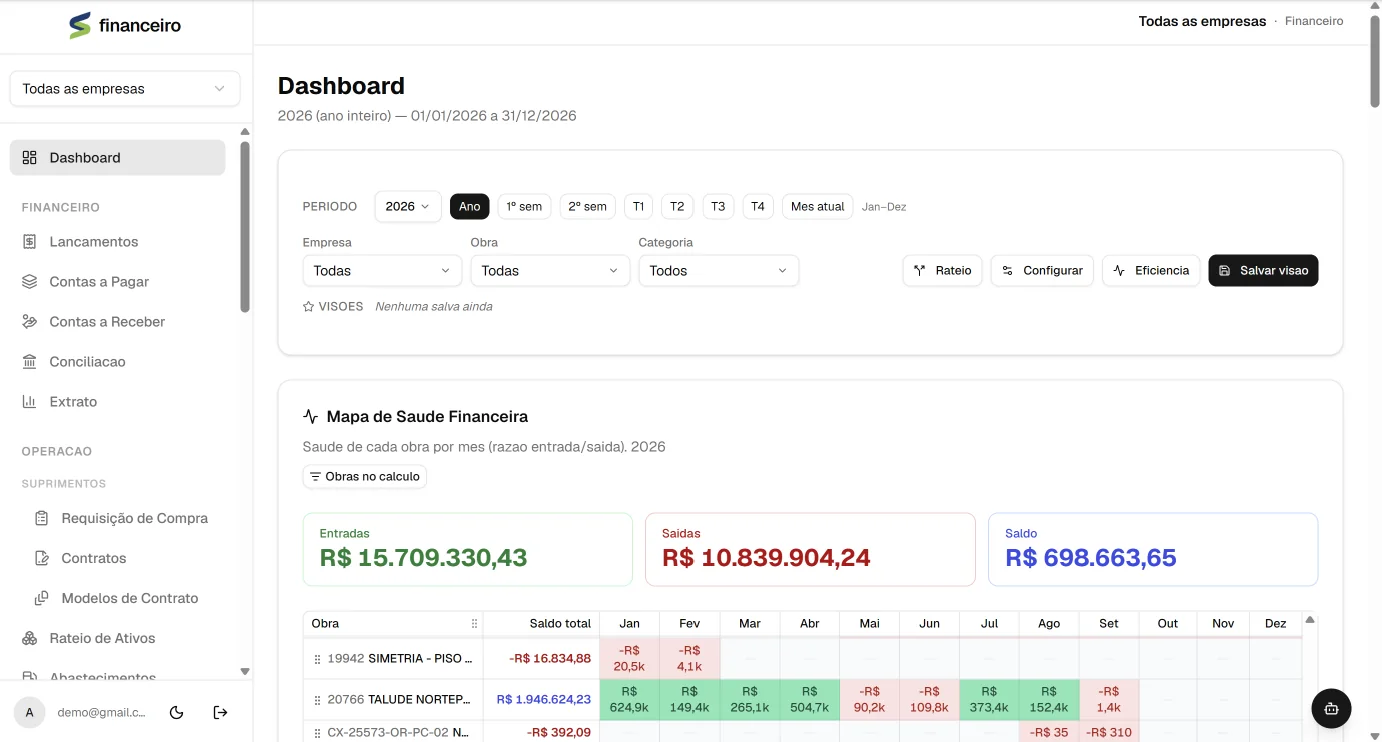
Task: Open the Empresa Todas dropdown
Action: (382, 271)
